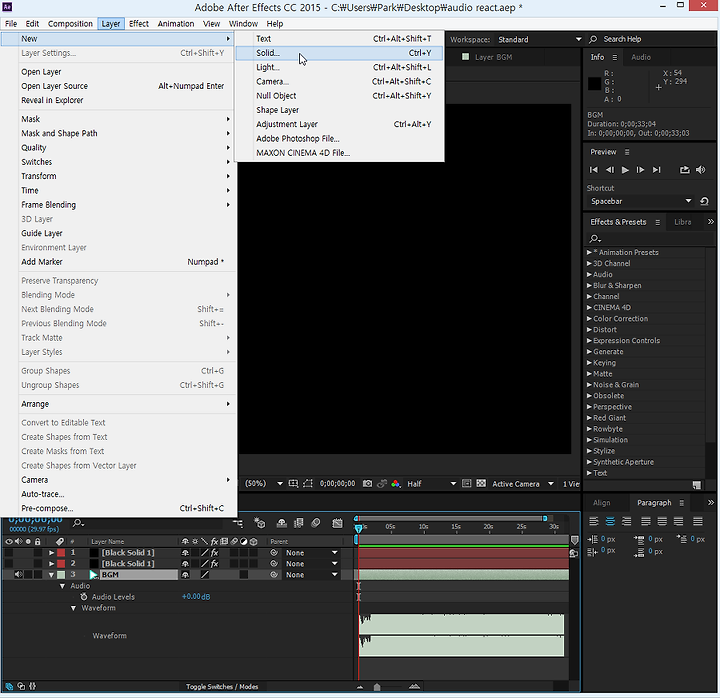720x698 pixels.
Task: Click the parent pick whip of layer 2
Action: click(274, 563)
